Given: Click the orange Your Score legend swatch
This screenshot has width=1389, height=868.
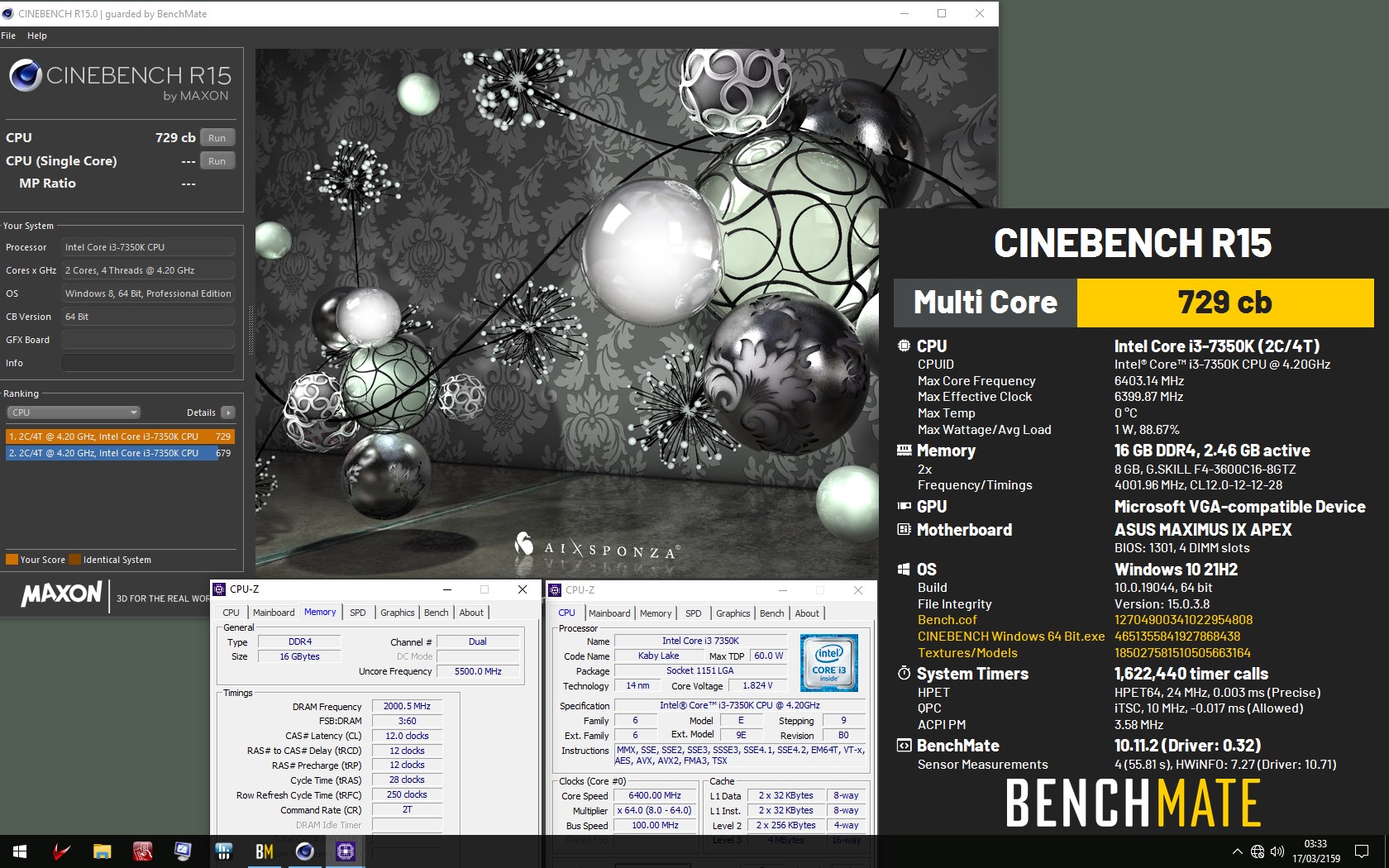Looking at the screenshot, I should click(12, 560).
